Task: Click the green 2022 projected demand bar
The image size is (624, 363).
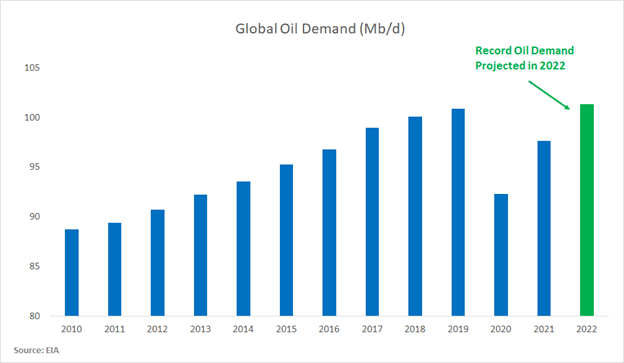Action: tap(587, 210)
